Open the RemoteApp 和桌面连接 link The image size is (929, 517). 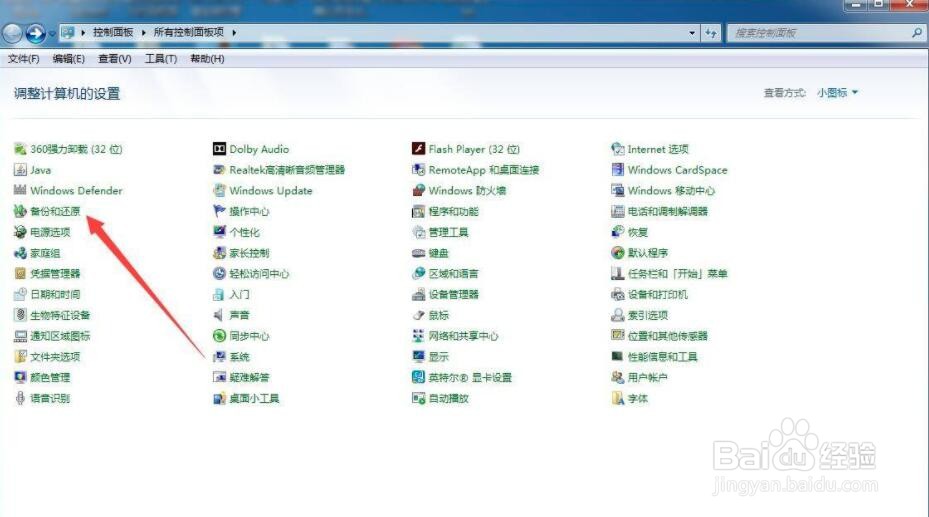click(x=484, y=170)
